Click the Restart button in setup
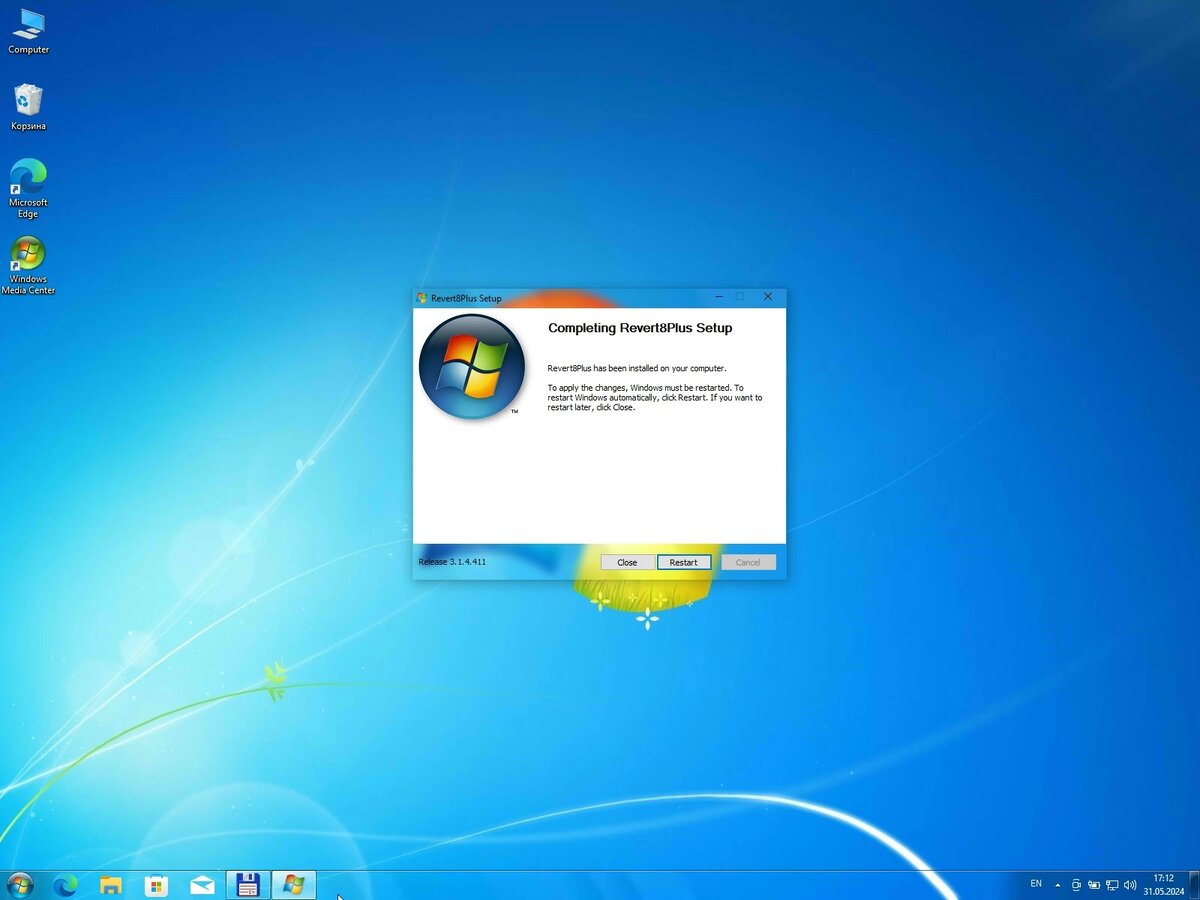The image size is (1200, 900). [x=684, y=562]
